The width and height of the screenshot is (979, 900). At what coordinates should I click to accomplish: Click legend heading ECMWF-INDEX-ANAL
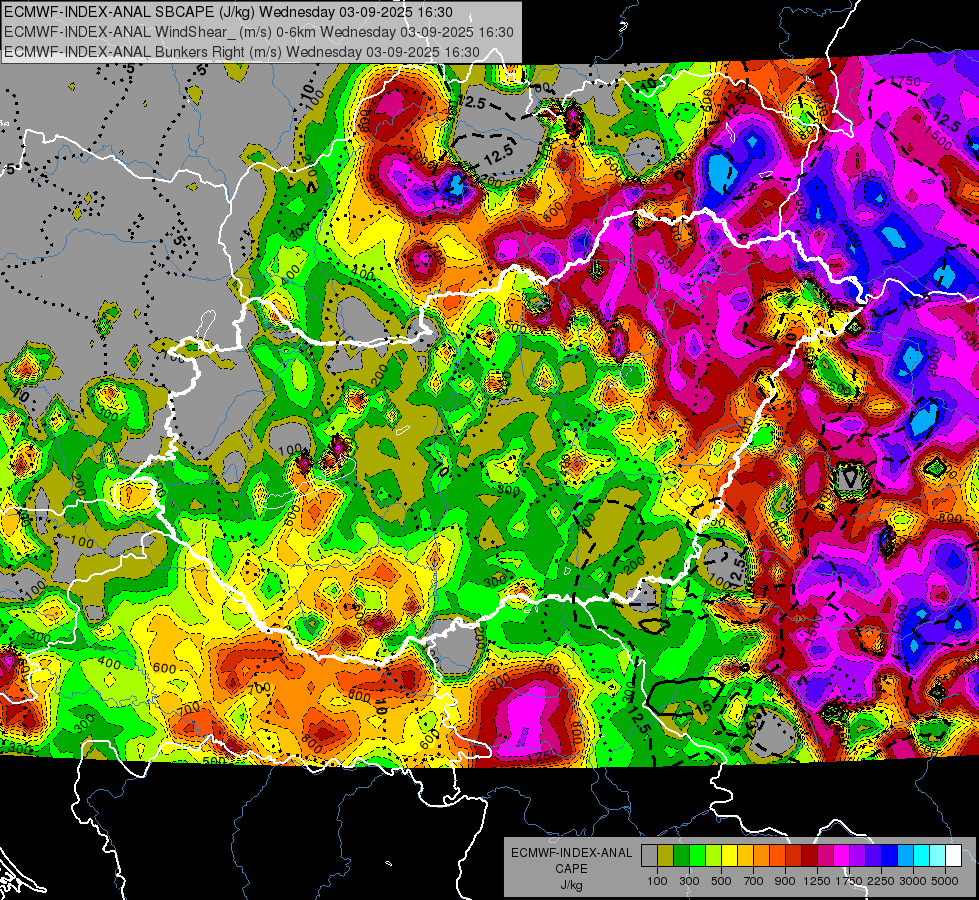[x=571, y=853]
